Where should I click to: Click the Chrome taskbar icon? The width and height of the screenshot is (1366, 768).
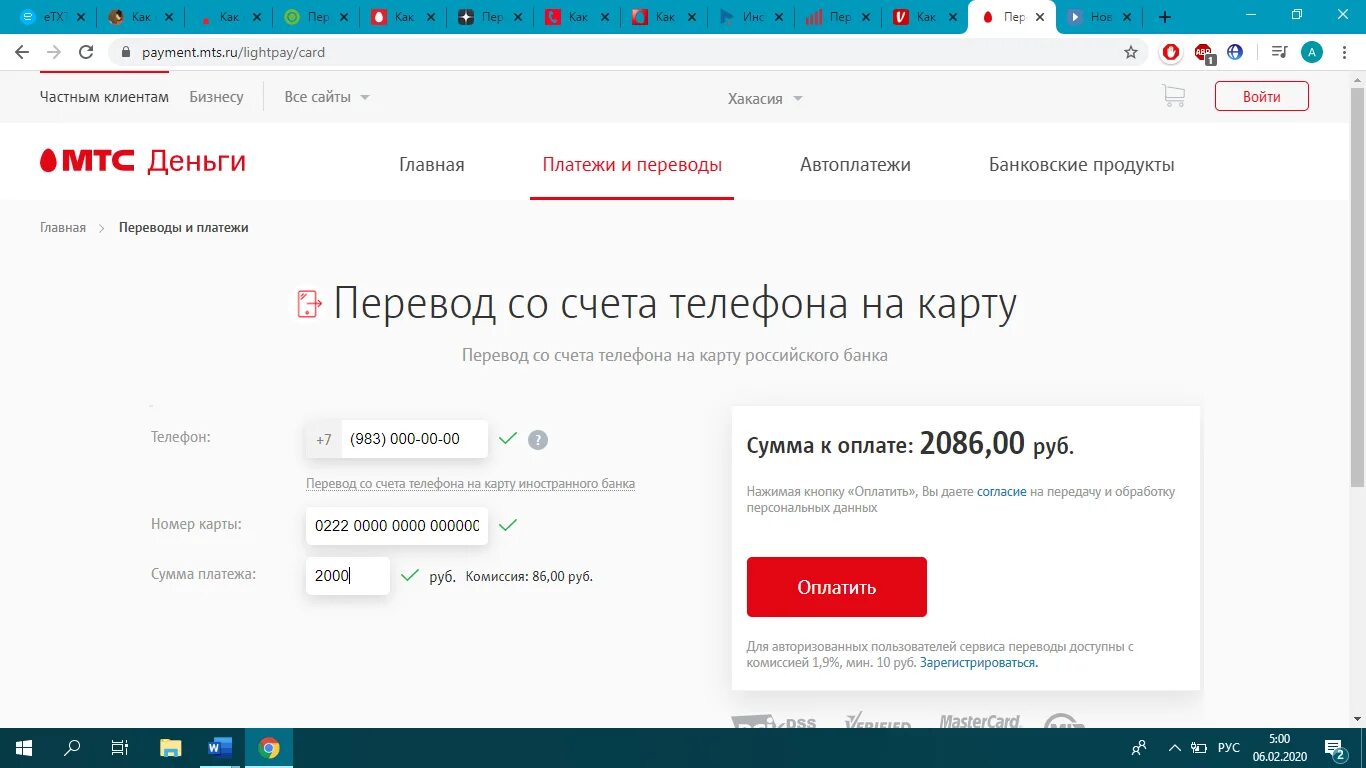269,748
